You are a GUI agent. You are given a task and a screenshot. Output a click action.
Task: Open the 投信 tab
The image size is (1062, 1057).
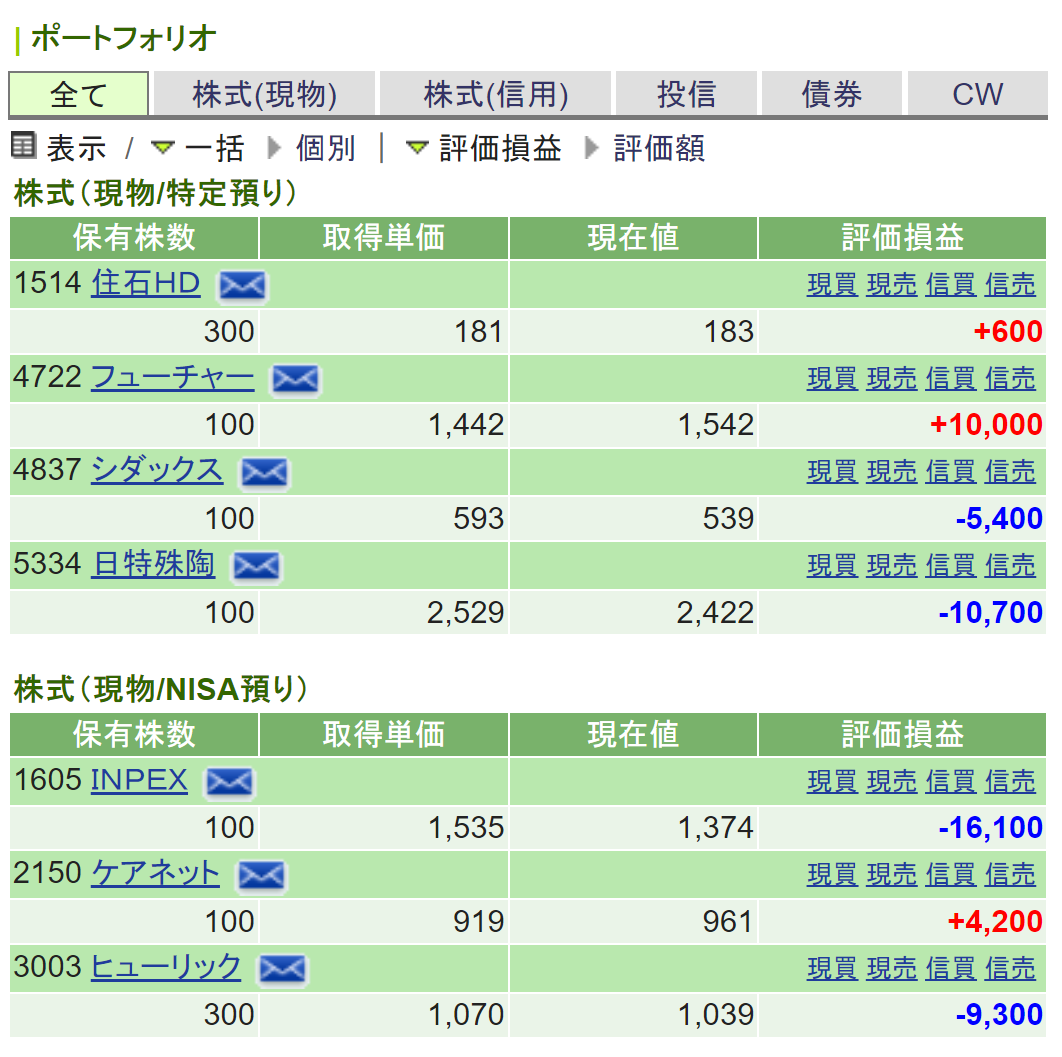[687, 94]
